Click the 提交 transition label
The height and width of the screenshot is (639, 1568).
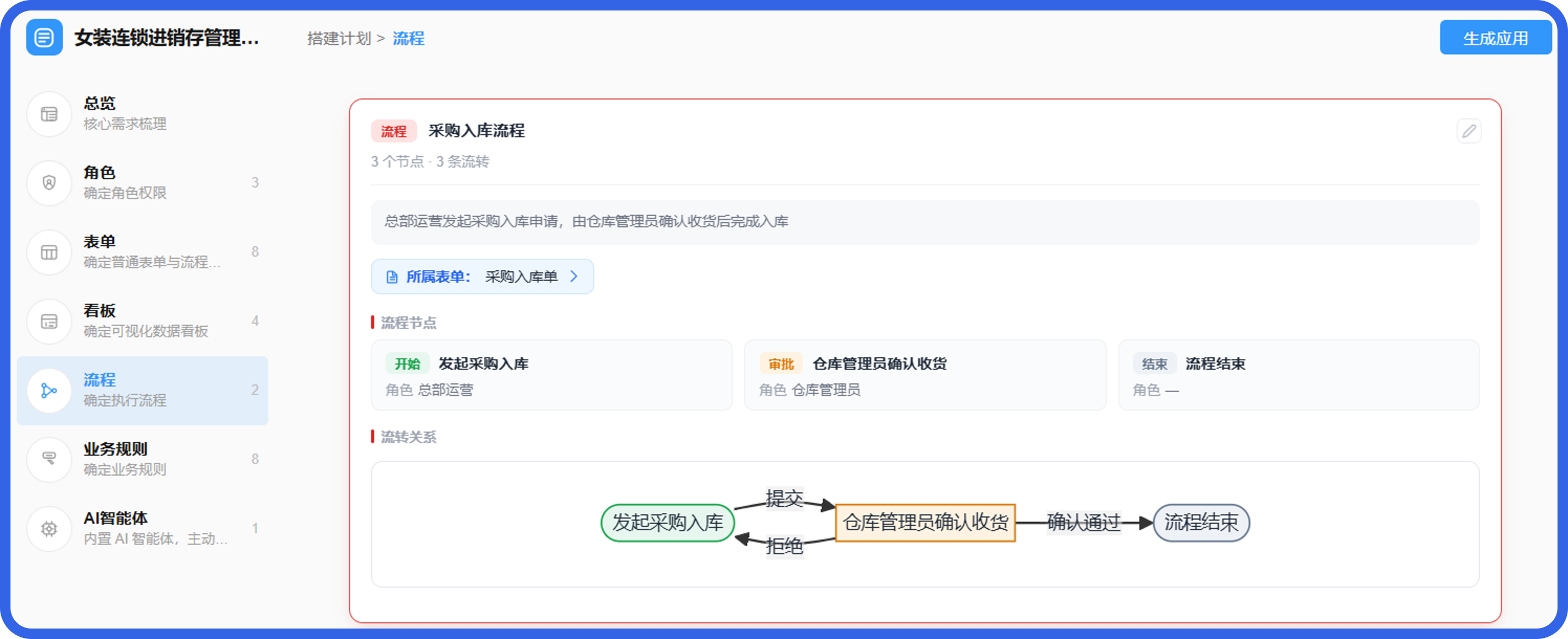(784, 499)
